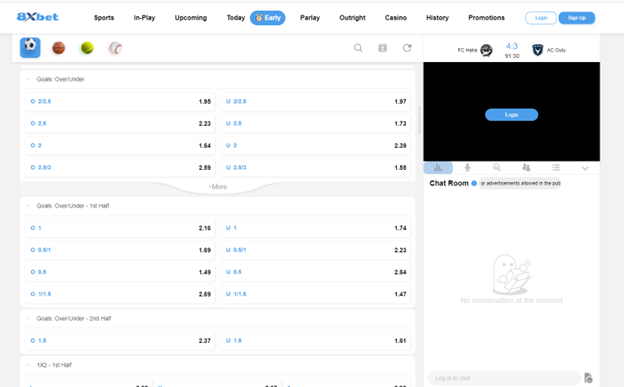The image size is (624, 387).
Task: Bet on 1st Half O 0.5 at 1.49
Action: [x=120, y=272]
